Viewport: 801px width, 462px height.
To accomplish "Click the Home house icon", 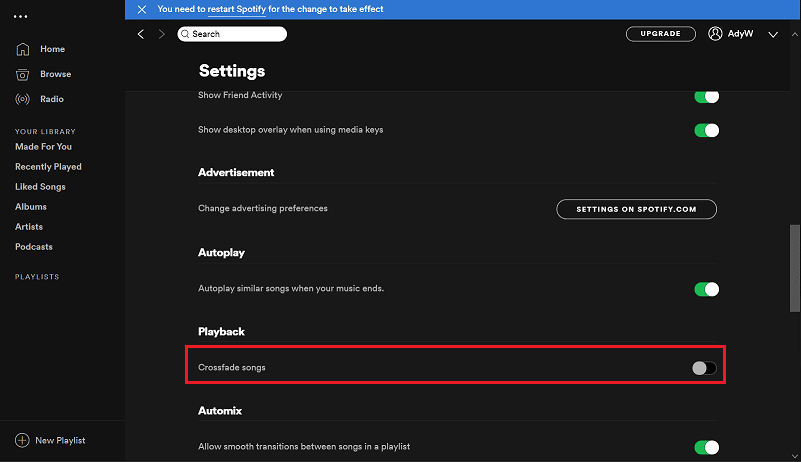I will coord(22,49).
